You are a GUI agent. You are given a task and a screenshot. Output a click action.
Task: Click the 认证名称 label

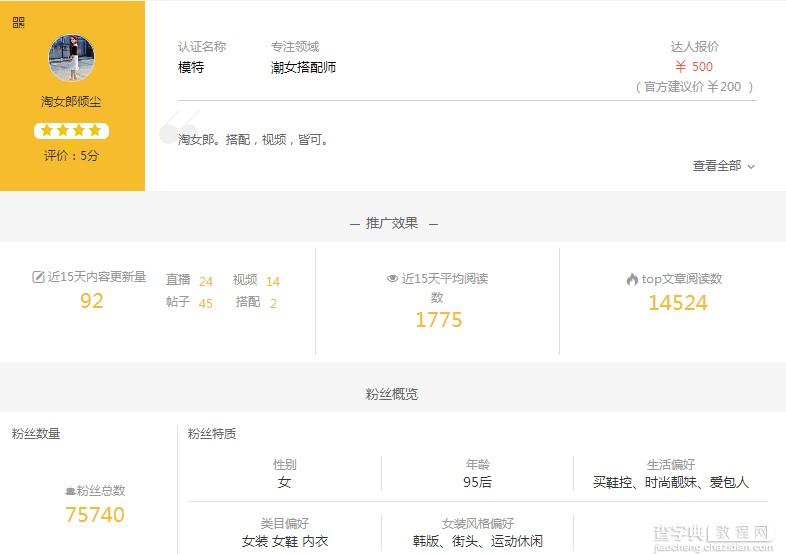pos(202,47)
